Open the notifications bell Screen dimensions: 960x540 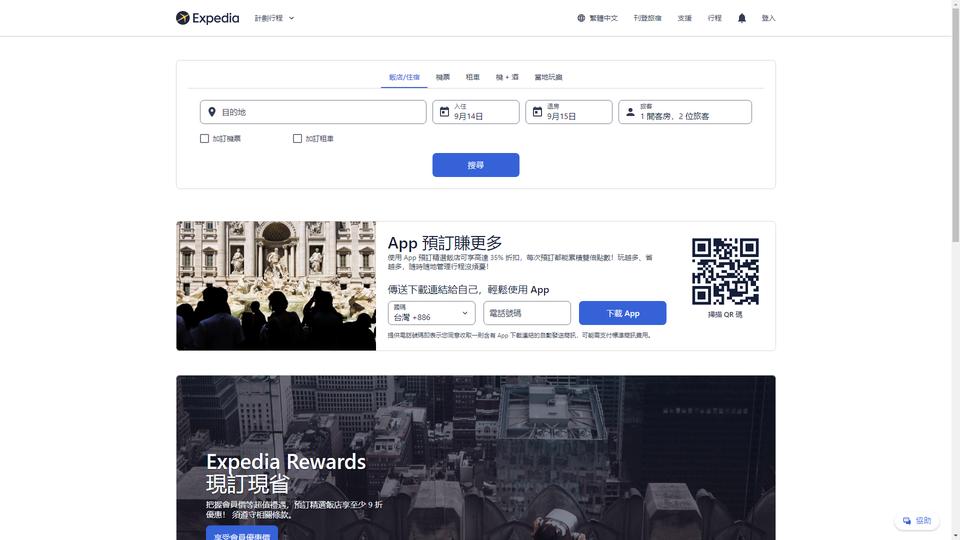741,18
